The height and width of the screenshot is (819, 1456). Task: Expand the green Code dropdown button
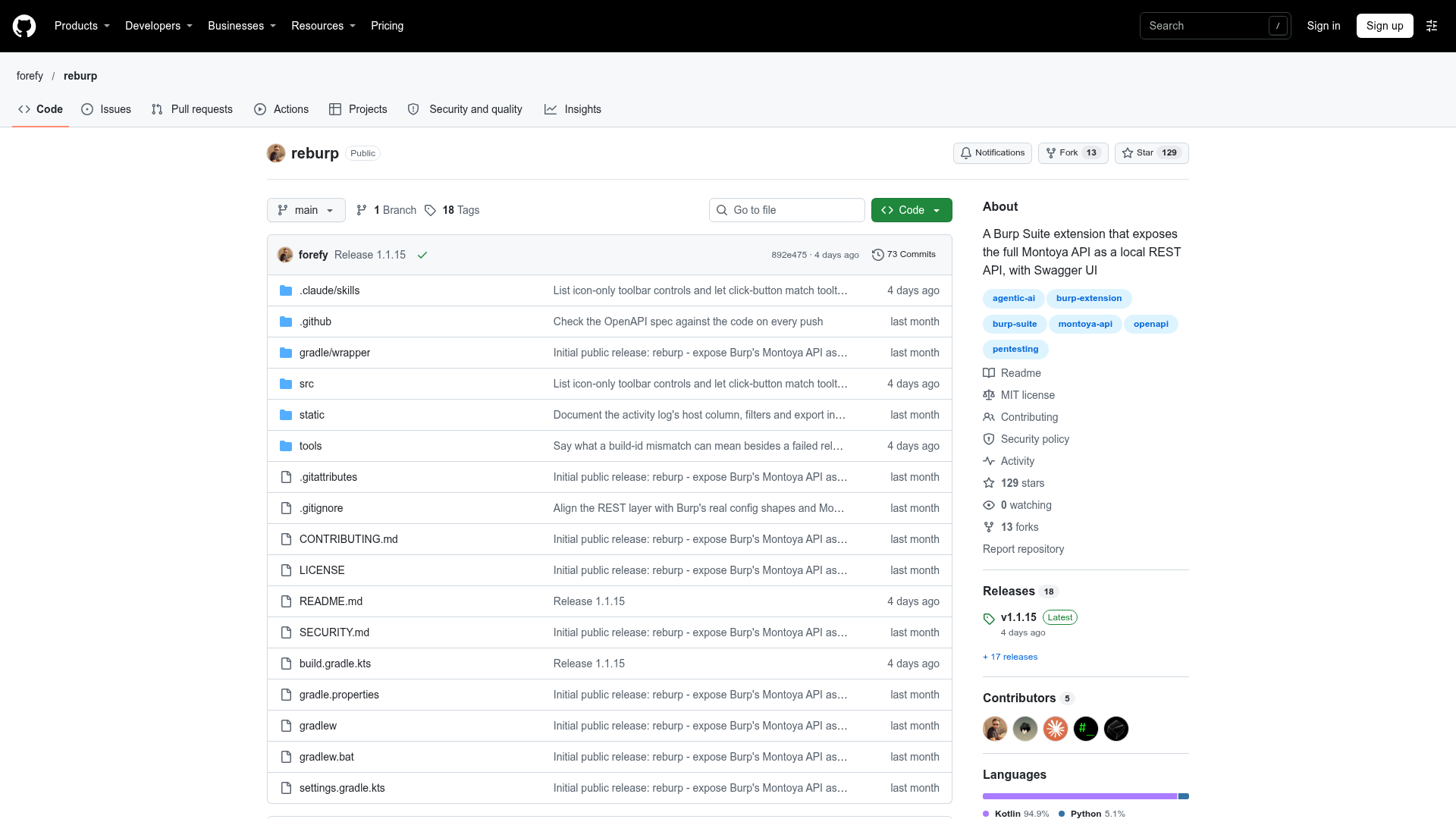click(x=912, y=210)
